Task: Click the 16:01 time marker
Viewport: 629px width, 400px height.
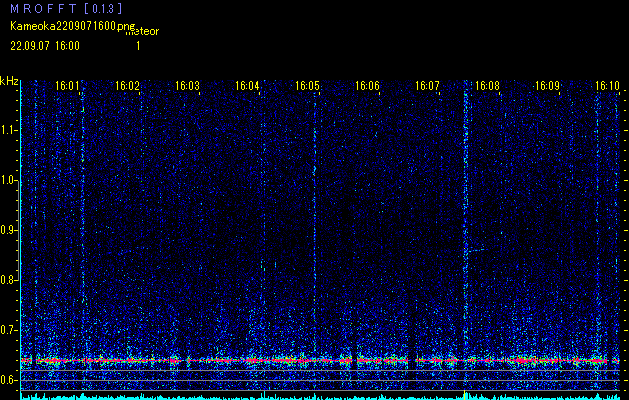Action: pos(67,86)
